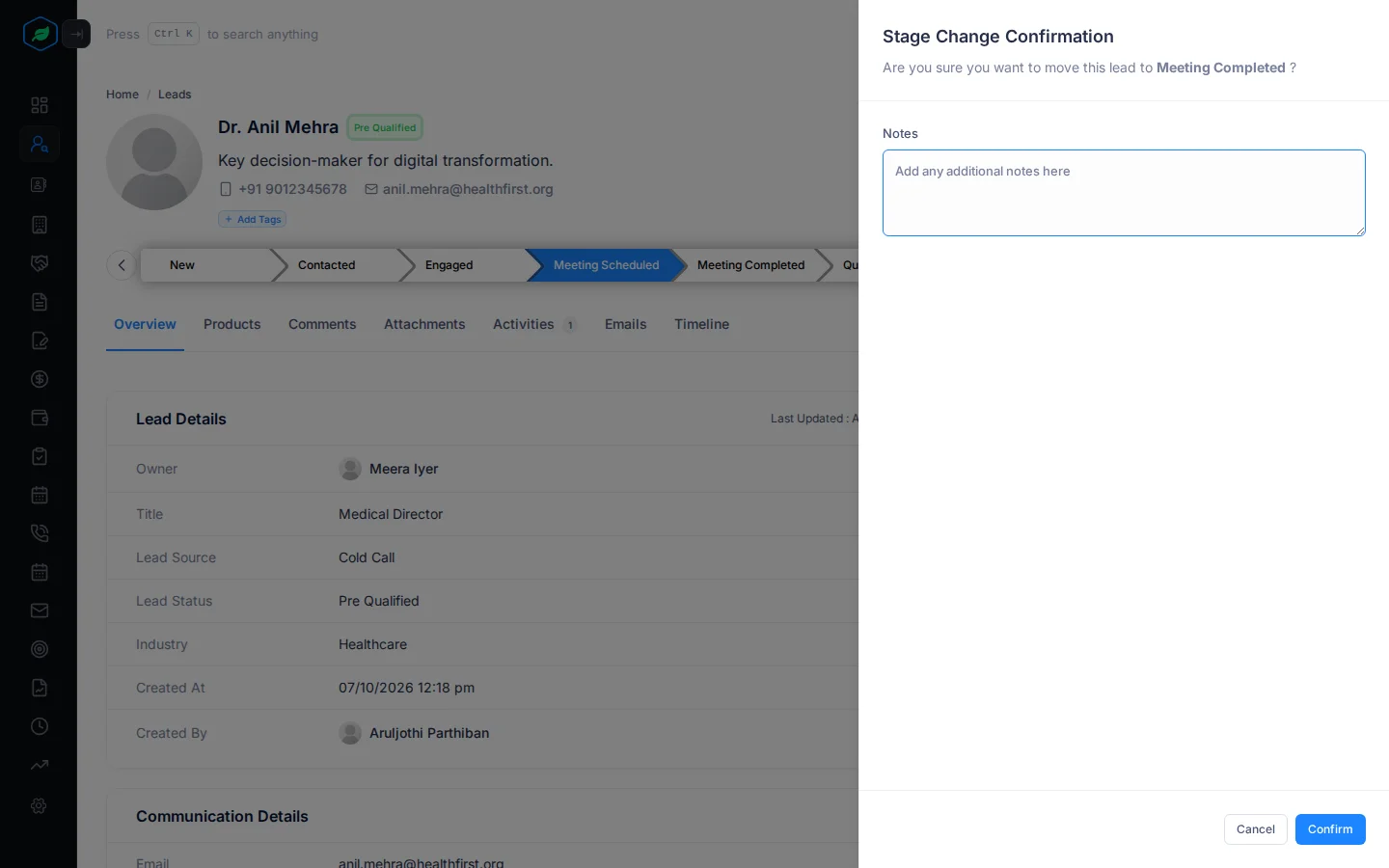This screenshot has height=868, width=1389.
Task: Click the green leaf app logo
Action: point(40,34)
